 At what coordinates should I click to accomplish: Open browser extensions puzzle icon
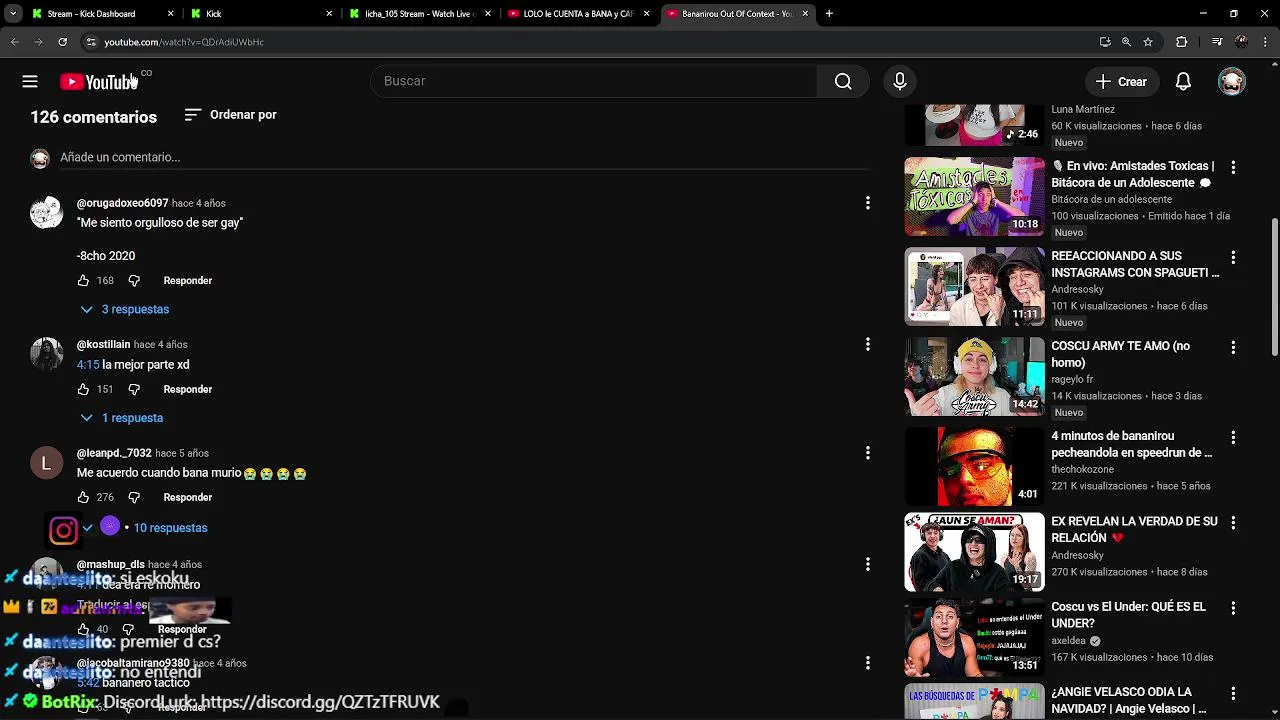pos(1181,42)
